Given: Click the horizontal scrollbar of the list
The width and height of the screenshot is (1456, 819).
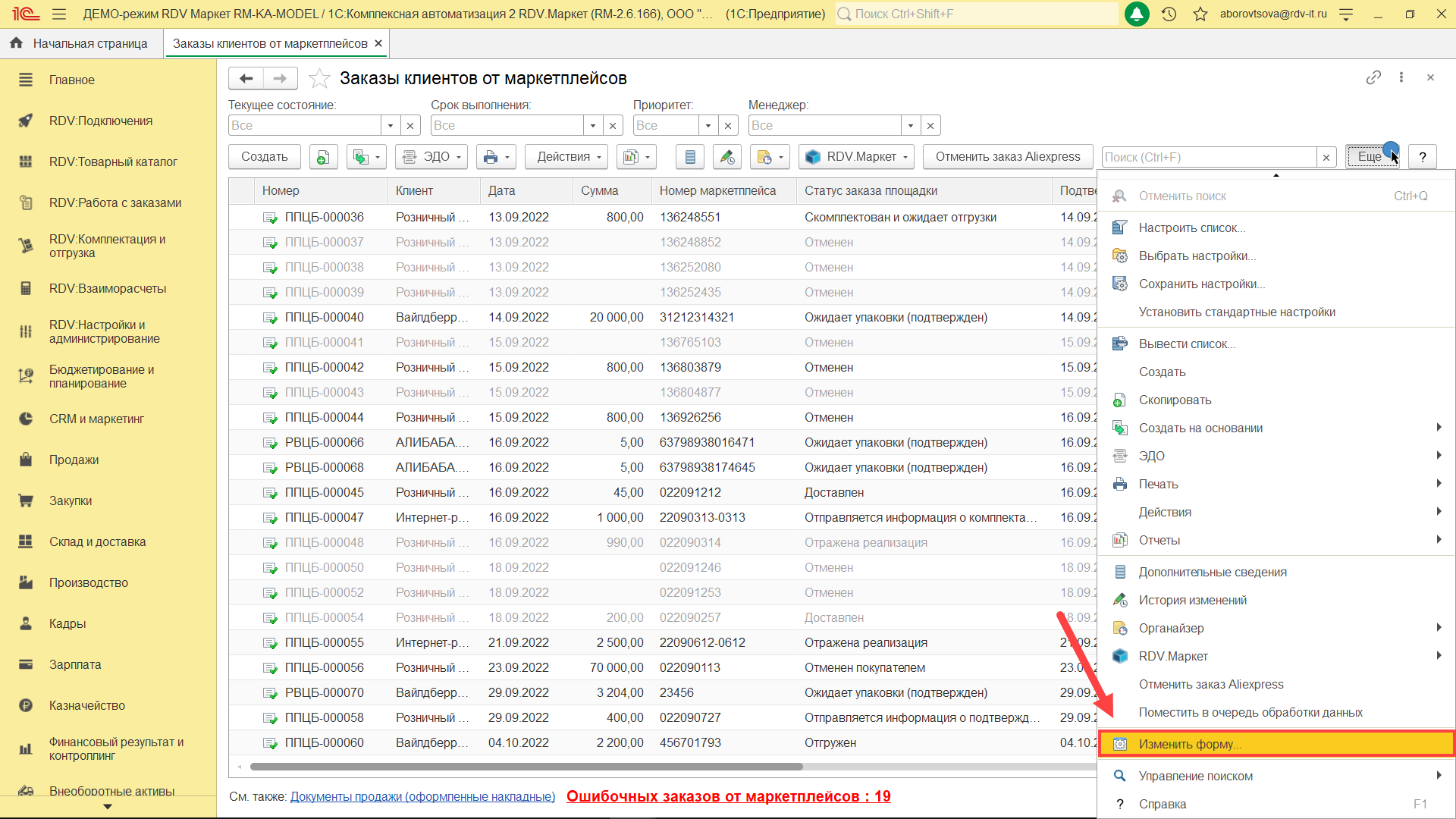Looking at the screenshot, I should pyautogui.click(x=526, y=767).
